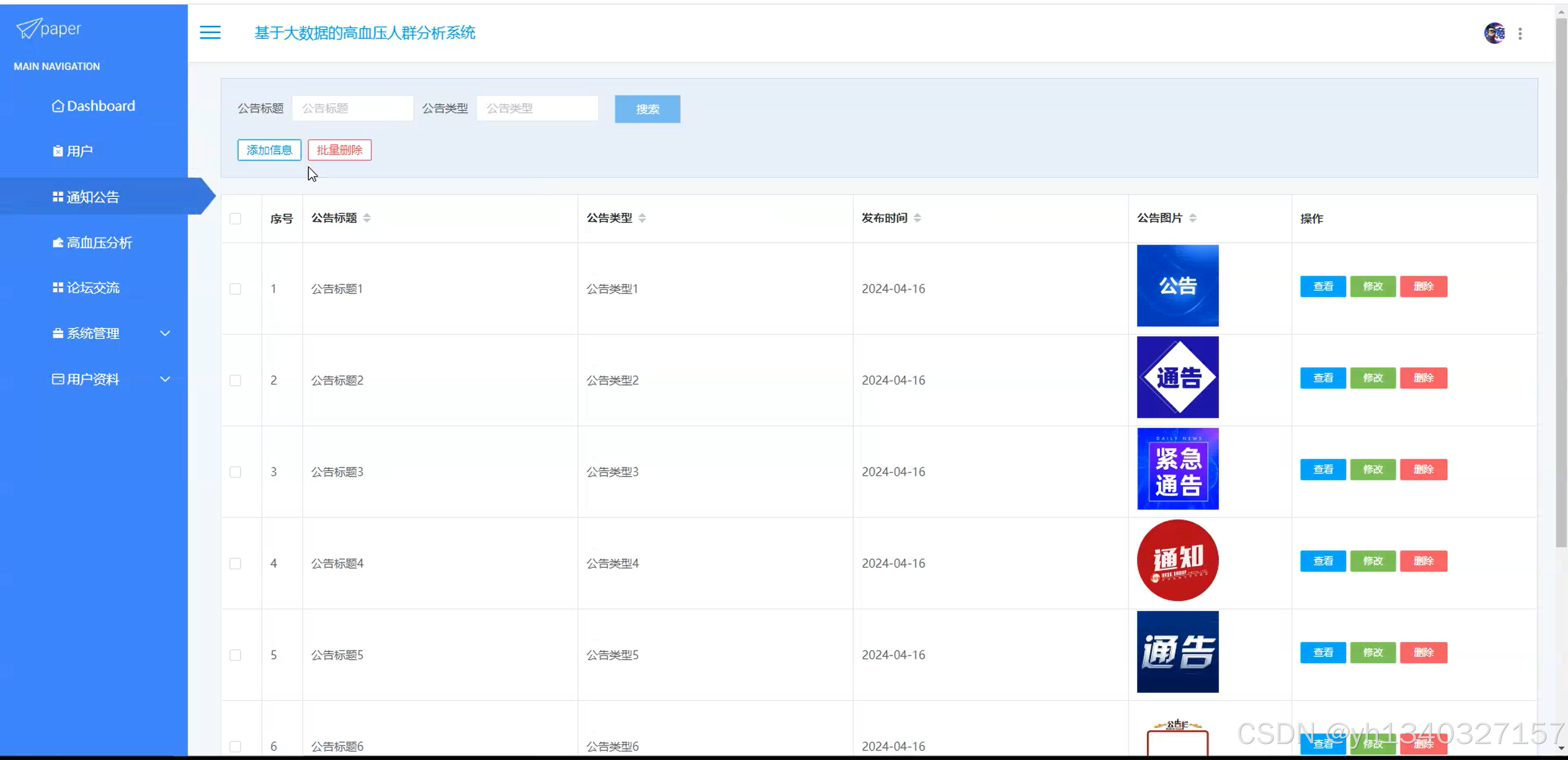Click the 公告标题 search input field

[352, 109]
